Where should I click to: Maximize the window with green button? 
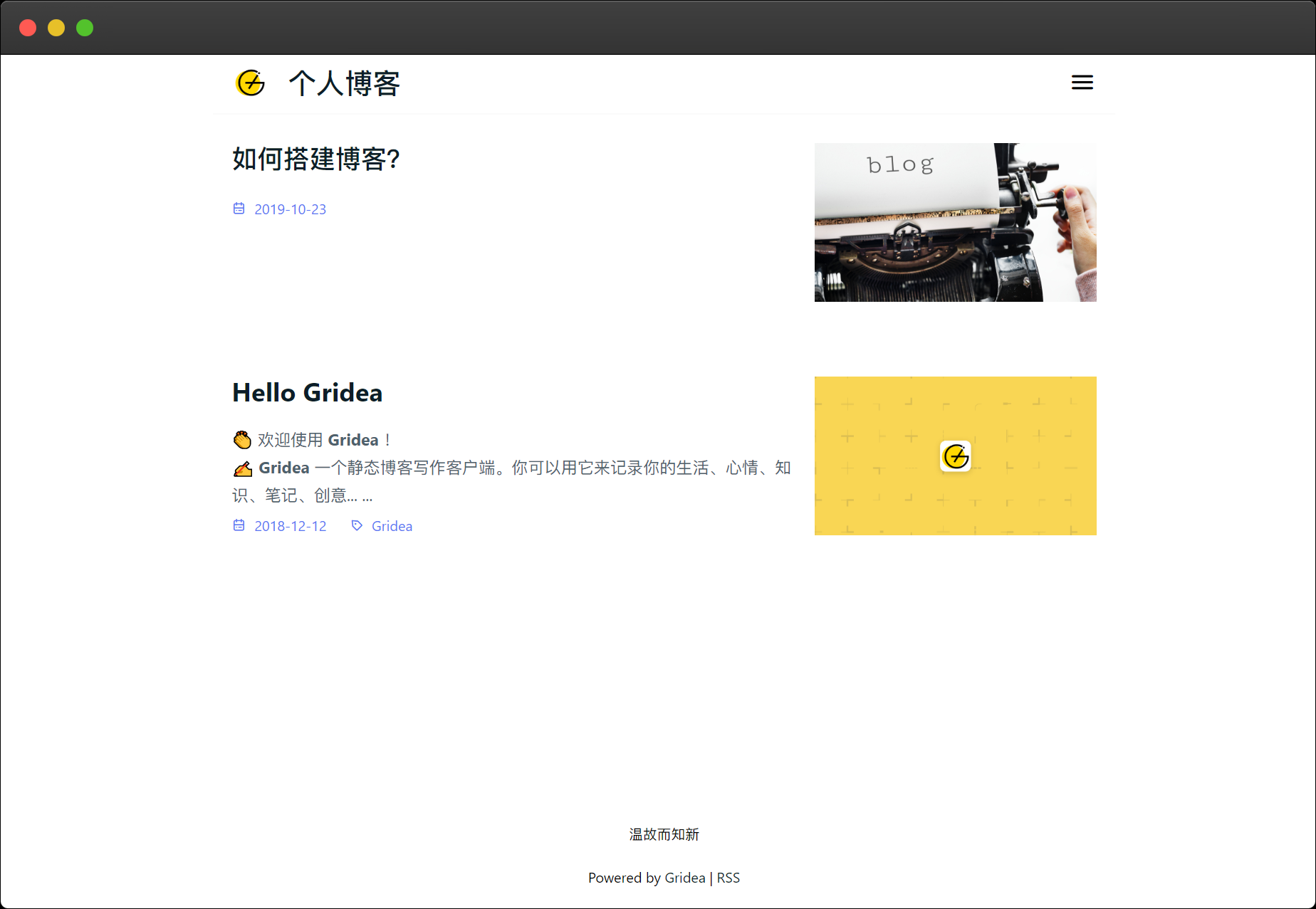(x=85, y=28)
